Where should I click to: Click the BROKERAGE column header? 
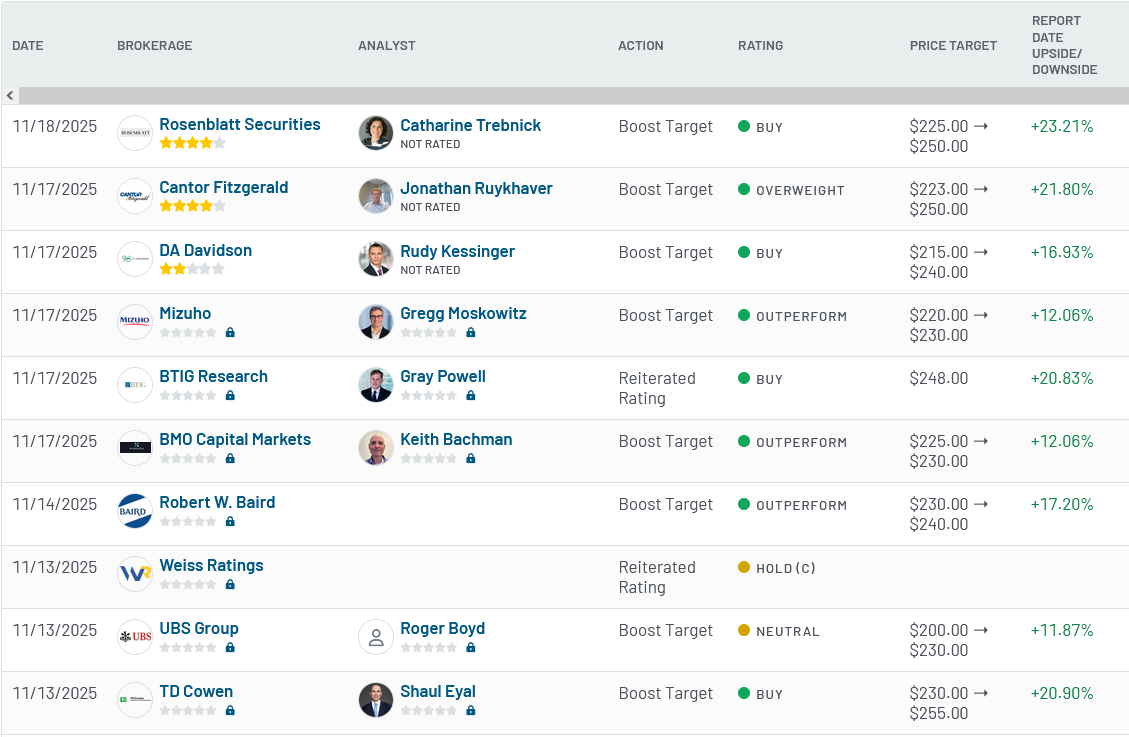(x=155, y=45)
